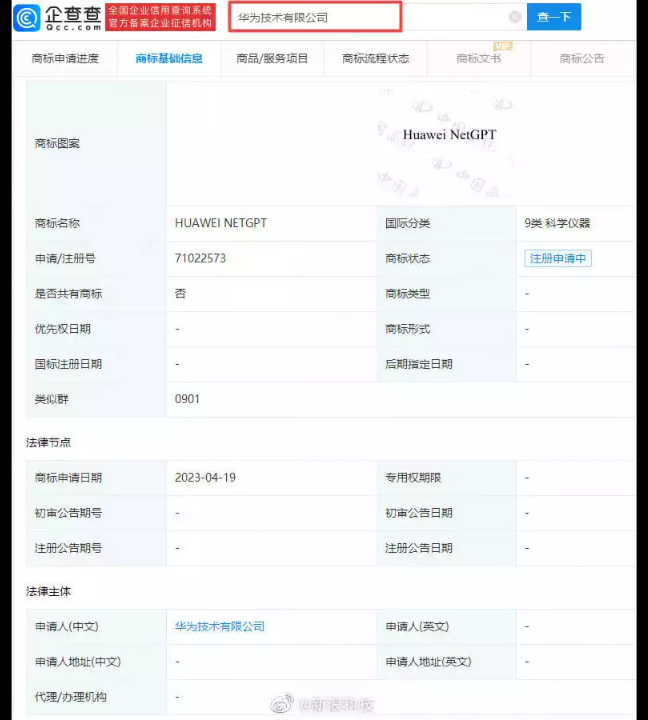The width and height of the screenshot is (648, 720).
Task: Click the 注册公告日期 field label
Action: point(418,548)
